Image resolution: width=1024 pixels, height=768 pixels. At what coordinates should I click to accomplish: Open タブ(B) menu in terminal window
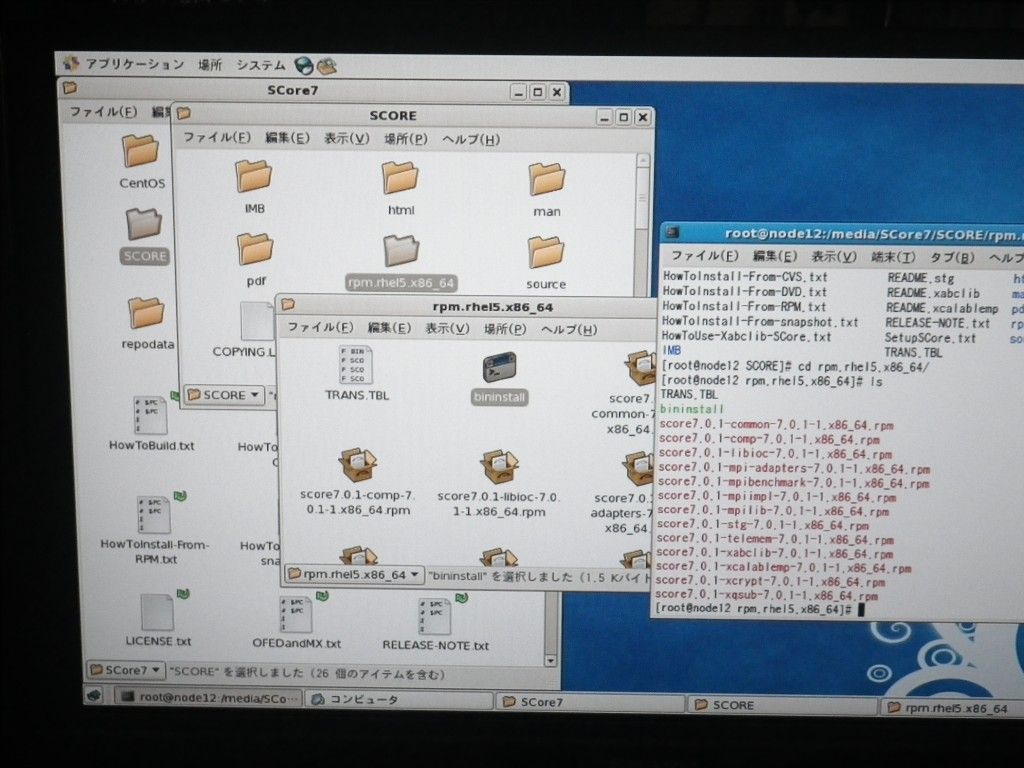(952, 258)
